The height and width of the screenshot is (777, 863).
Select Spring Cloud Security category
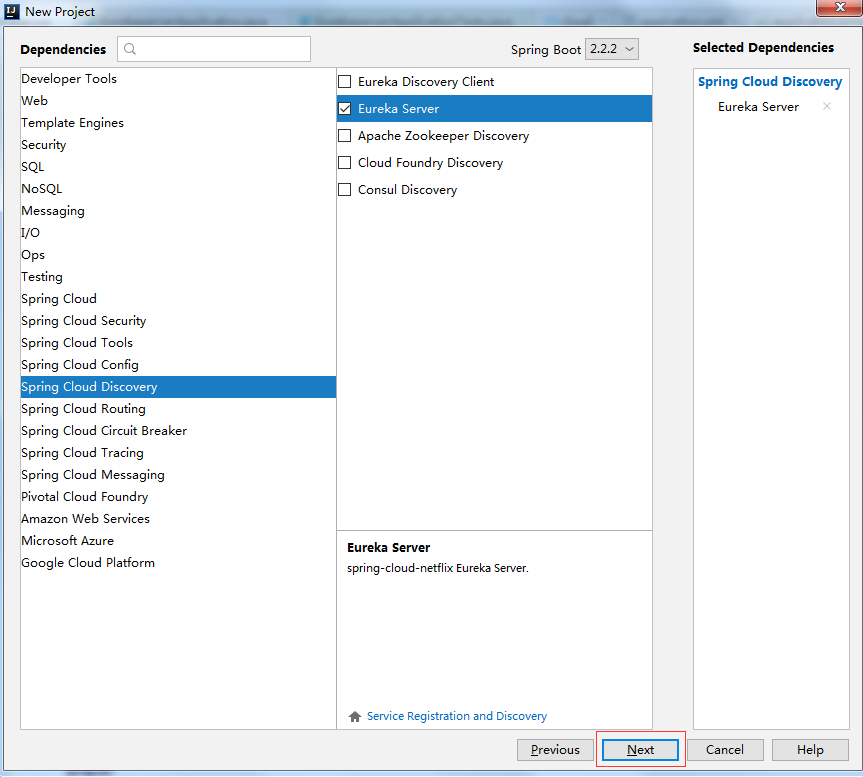pos(178,321)
